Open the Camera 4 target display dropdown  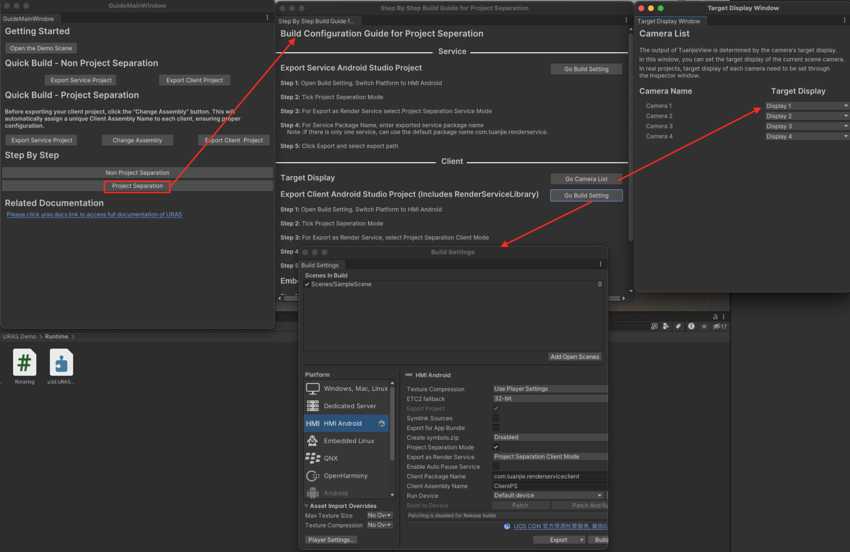coord(807,136)
